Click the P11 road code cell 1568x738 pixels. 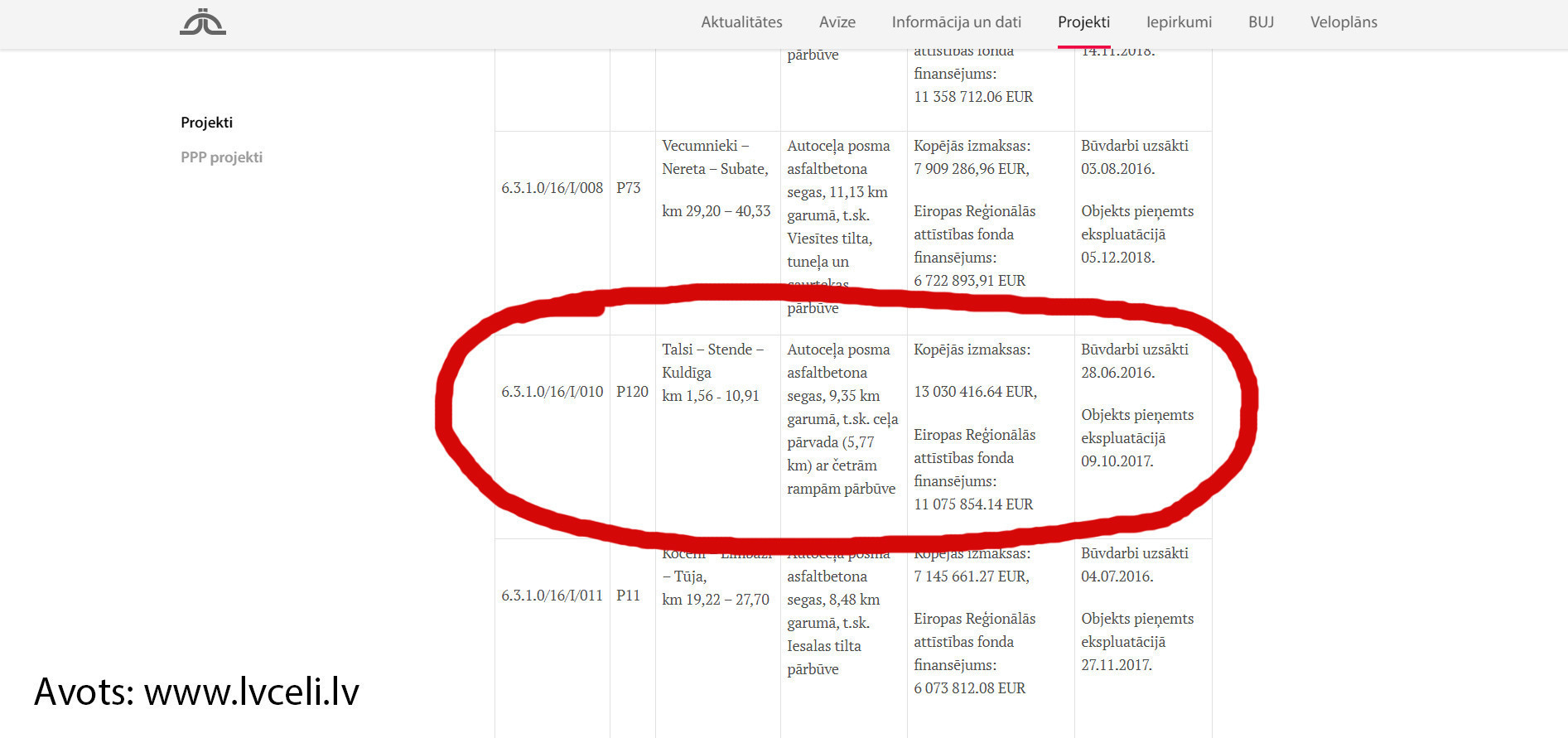tap(628, 596)
